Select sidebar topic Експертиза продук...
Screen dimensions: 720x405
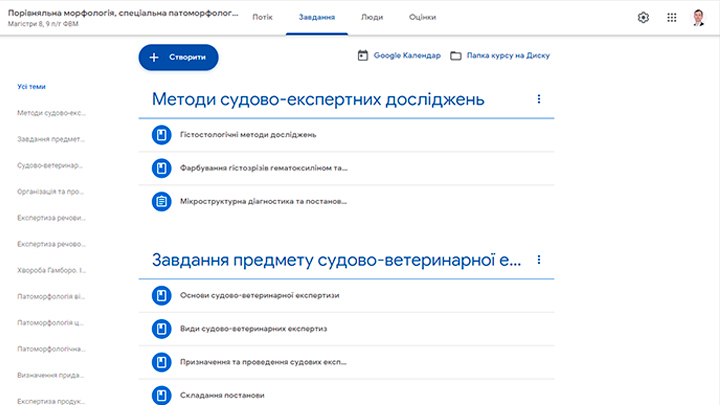pyautogui.click(x=51, y=401)
